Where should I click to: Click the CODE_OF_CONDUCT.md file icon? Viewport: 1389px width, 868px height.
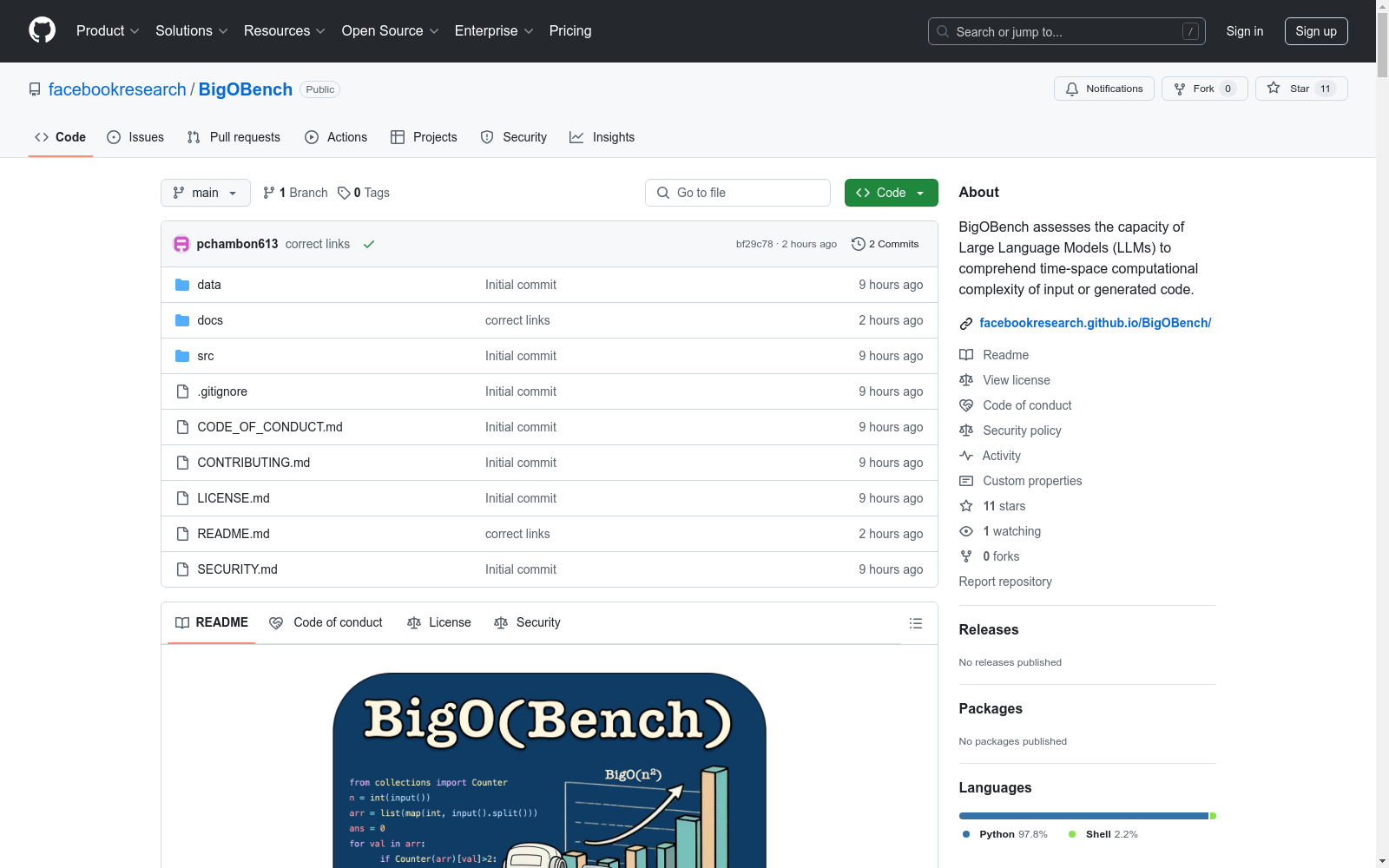[182, 427]
